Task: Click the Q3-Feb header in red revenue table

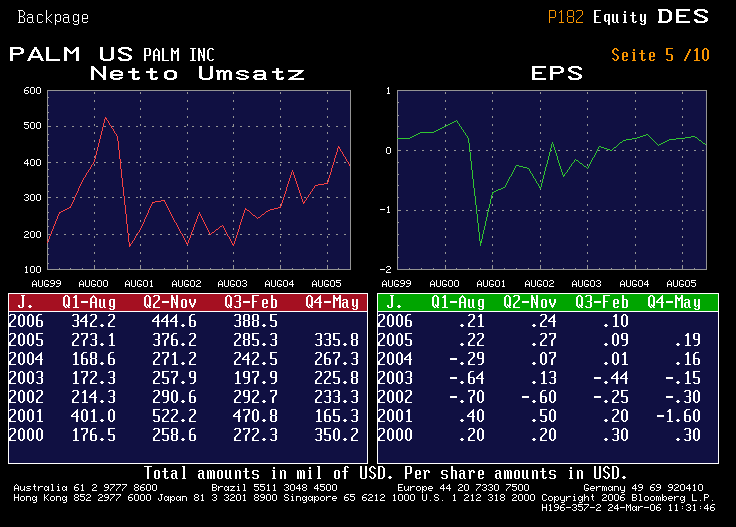Action: pyautogui.click(x=251, y=303)
